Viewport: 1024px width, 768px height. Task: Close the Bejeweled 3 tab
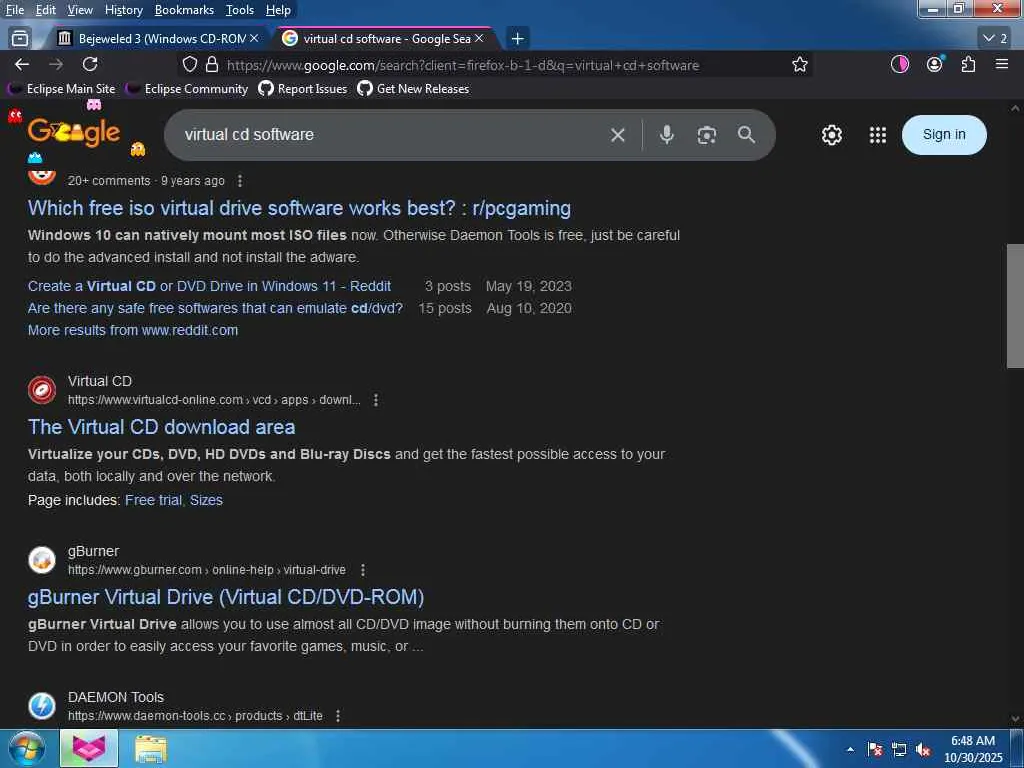click(x=254, y=39)
